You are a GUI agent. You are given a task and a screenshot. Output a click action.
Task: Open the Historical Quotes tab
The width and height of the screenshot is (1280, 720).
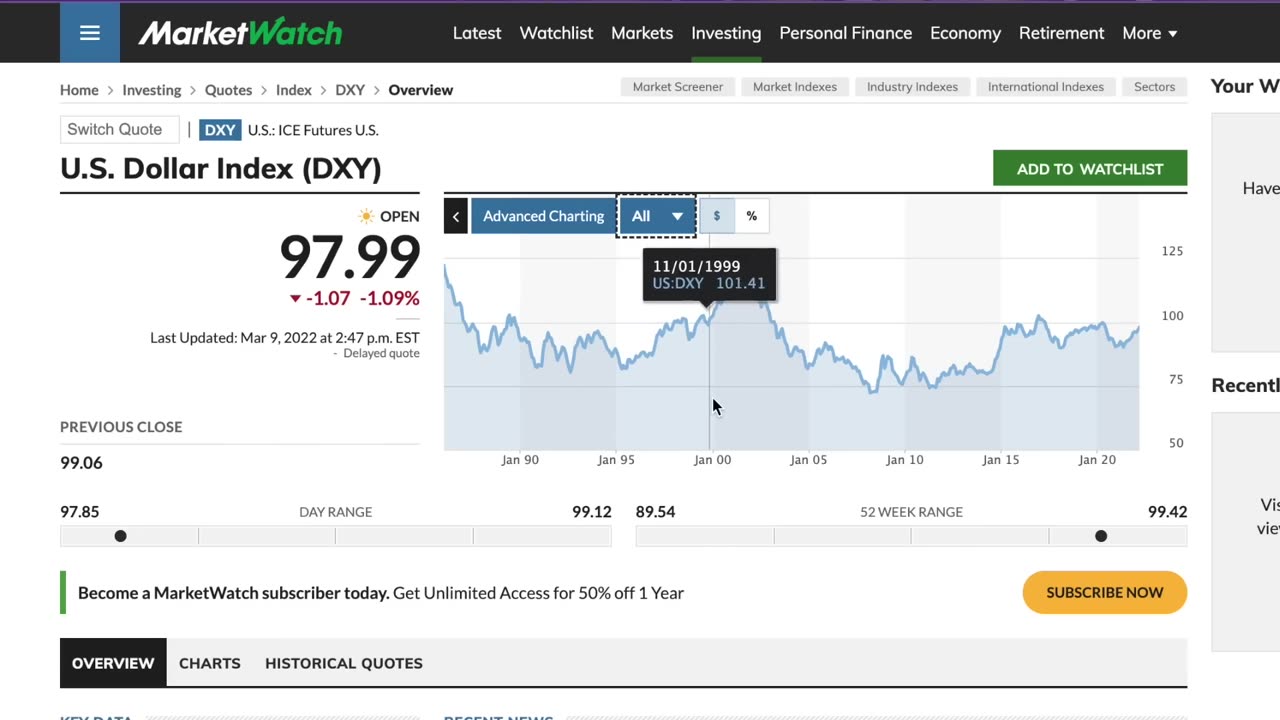coord(344,663)
